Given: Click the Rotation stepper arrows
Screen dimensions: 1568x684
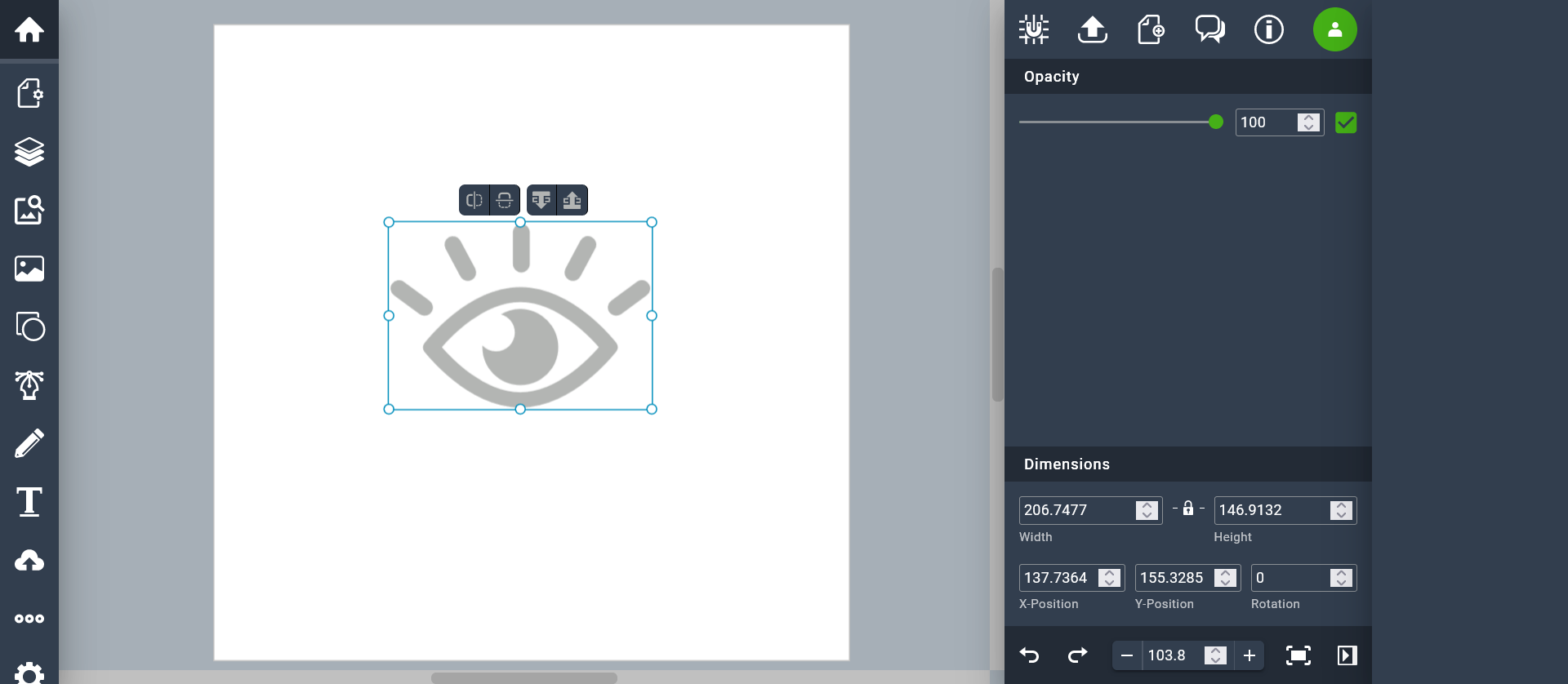Looking at the screenshot, I should click(x=1342, y=578).
